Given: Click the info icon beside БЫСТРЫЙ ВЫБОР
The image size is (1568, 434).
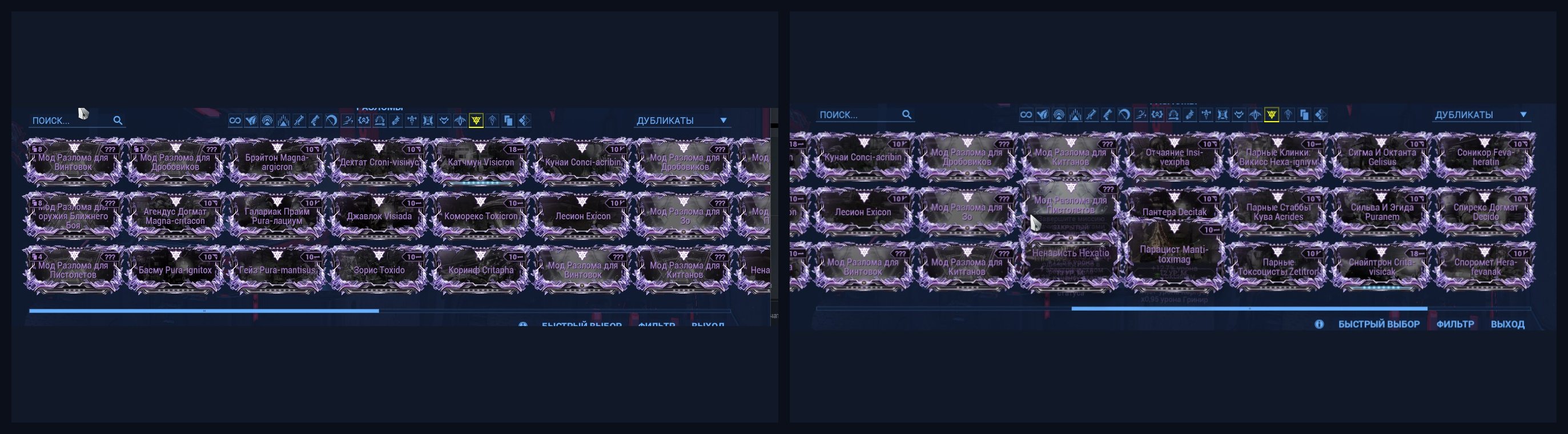Looking at the screenshot, I should pyautogui.click(x=1319, y=324).
